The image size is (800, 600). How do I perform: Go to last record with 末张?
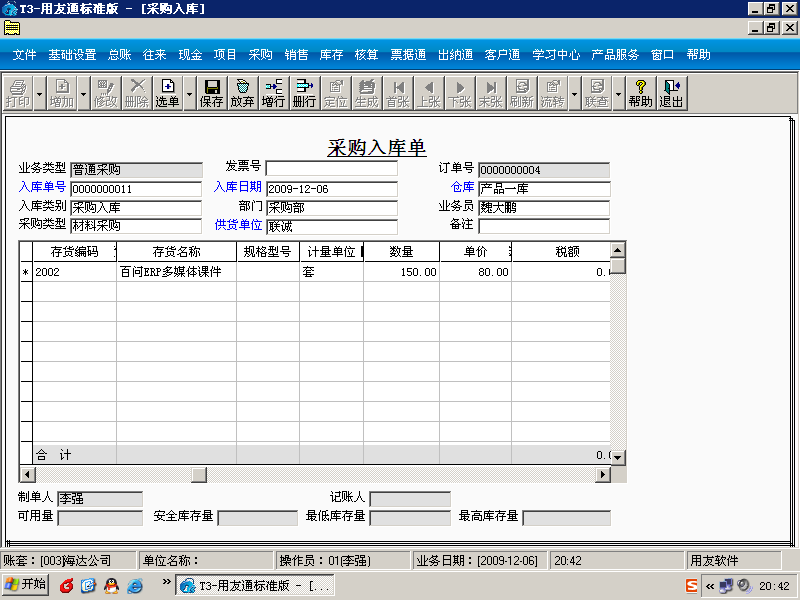pyautogui.click(x=490, y=93)
